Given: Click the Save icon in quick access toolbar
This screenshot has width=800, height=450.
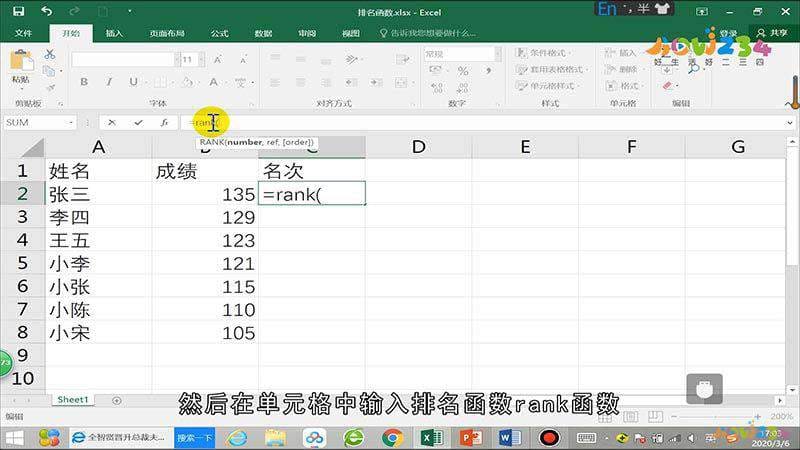Looking at the screenshot, I should pyautogui.click(x=18, y=11).
